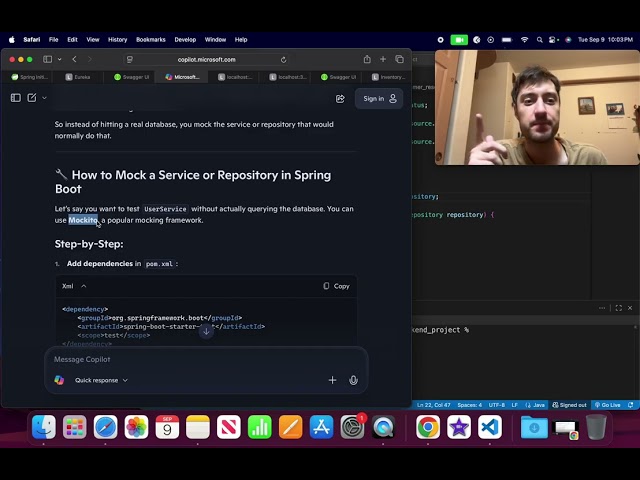Maximize the VS Code terminal panel
The width and height of the screenshot is (640, 480).
(x=619, y=308)
